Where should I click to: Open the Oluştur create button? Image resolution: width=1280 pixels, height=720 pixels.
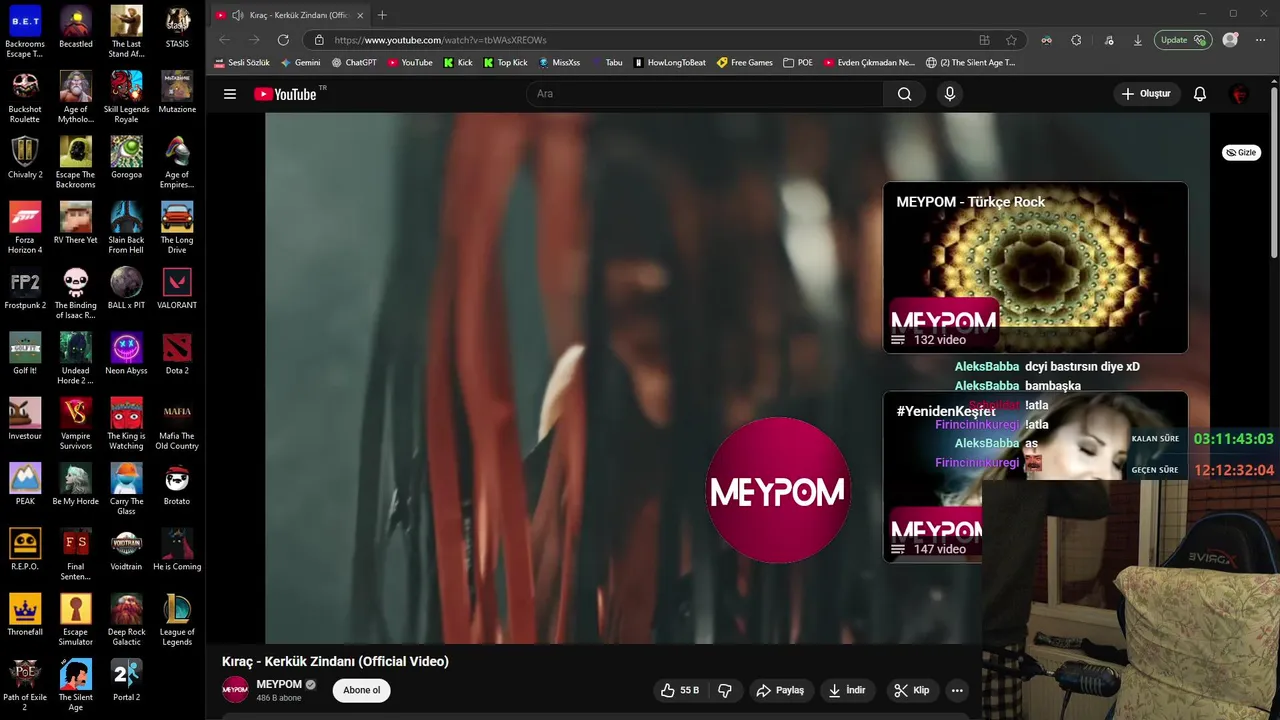point(1146,94)
